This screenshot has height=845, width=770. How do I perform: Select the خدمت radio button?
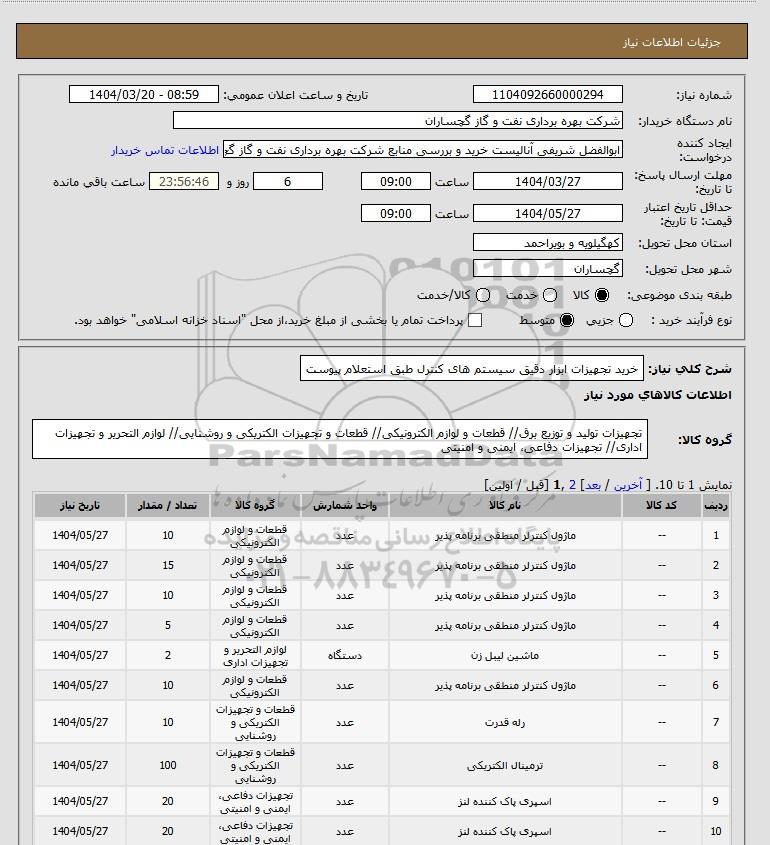click(x=550, y=295)
